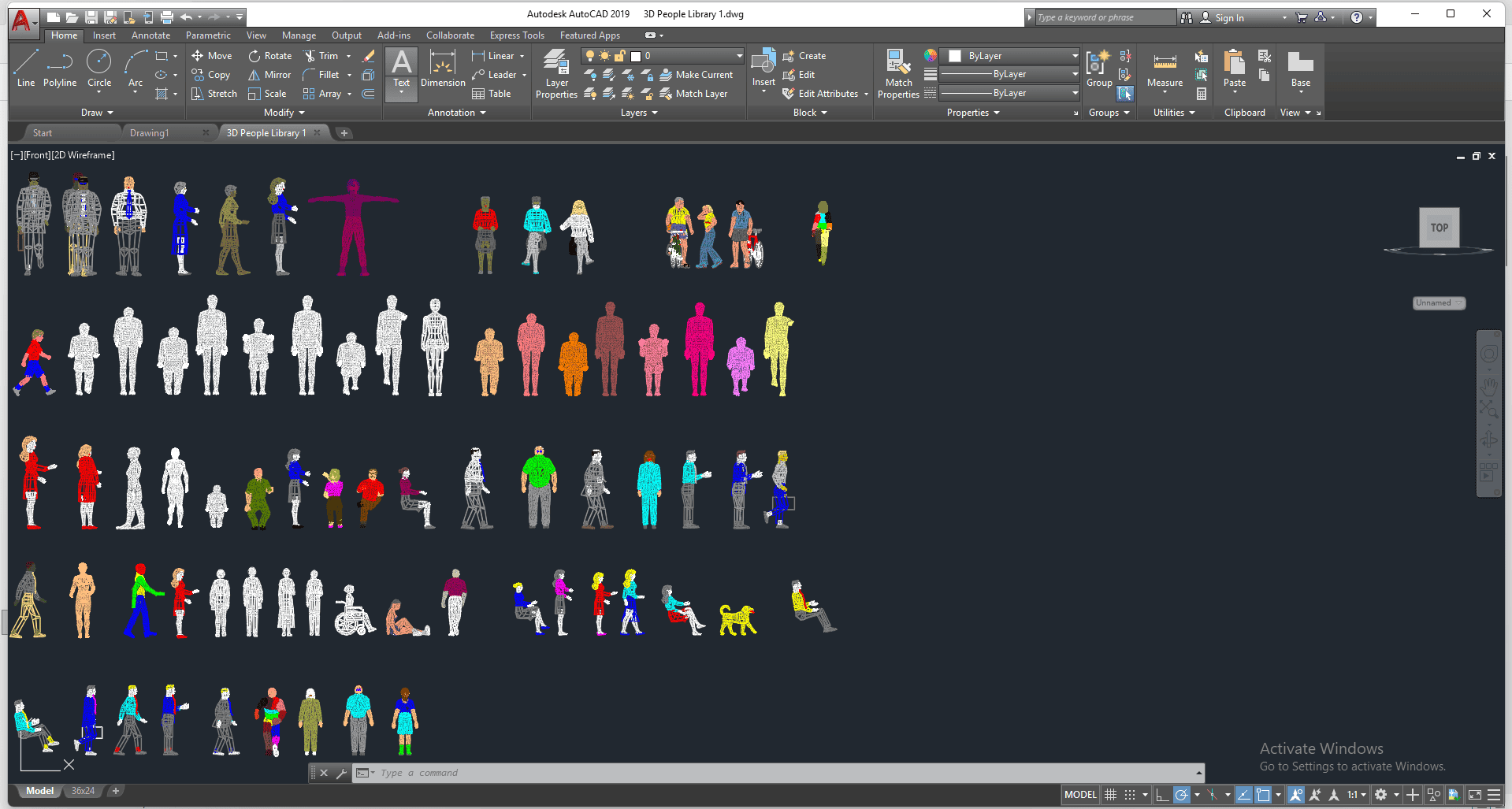Open the layer dropdown showing layer 0
This screenshot has height=809, width=1512.
pos(663,56)
